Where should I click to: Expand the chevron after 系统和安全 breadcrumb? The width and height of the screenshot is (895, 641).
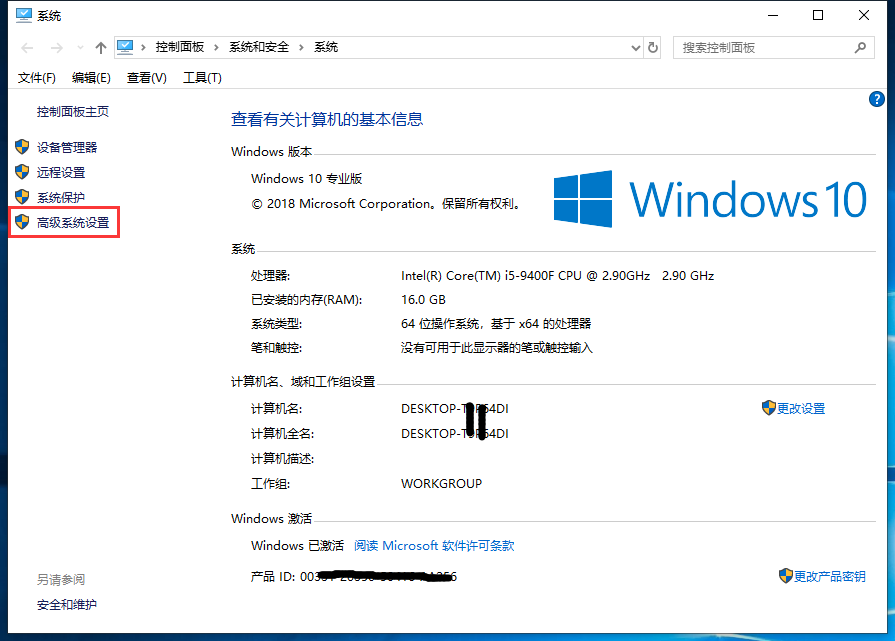(x=301, y=48)
